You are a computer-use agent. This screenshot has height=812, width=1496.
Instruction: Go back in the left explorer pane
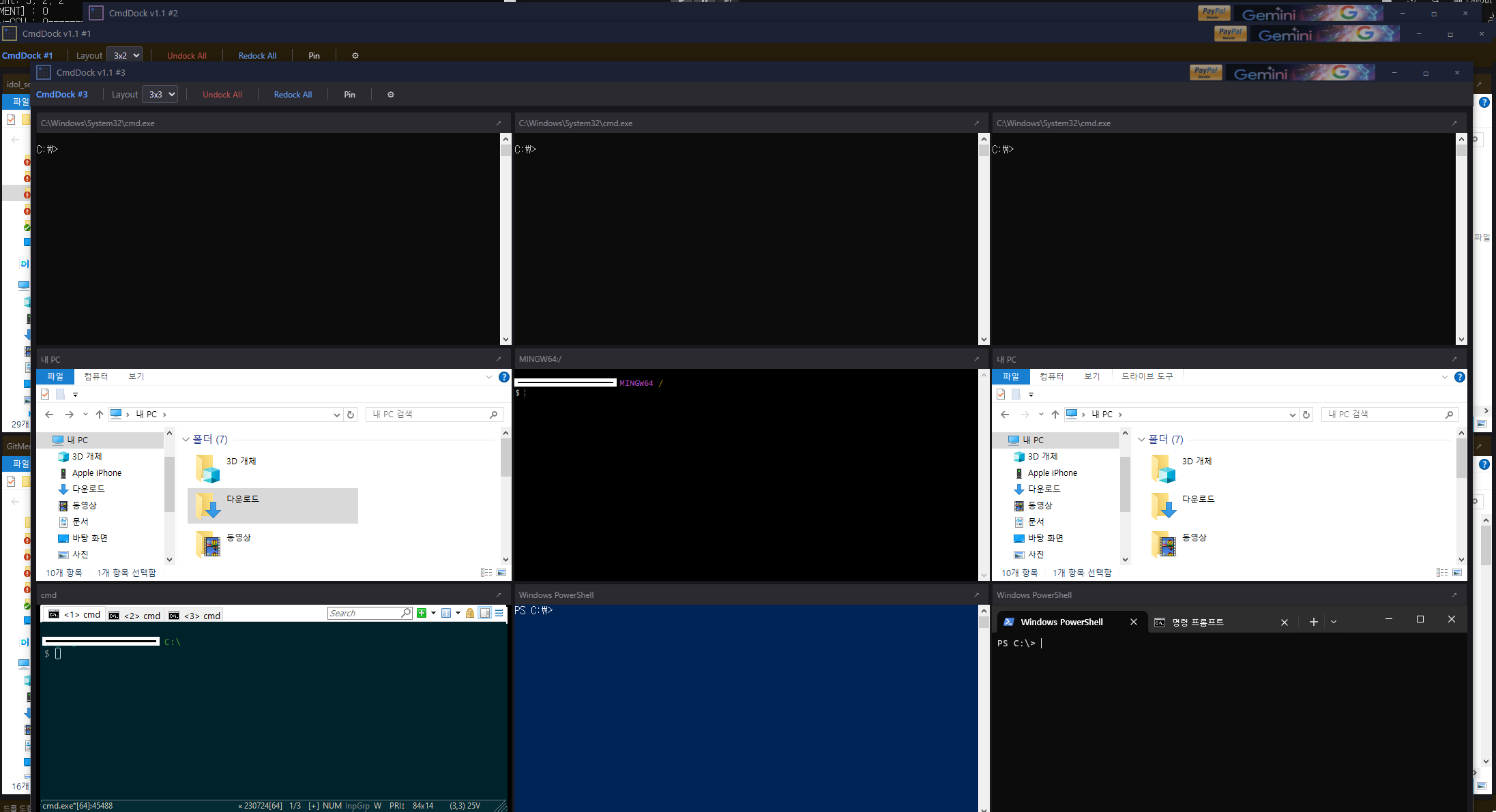(49, 415)
